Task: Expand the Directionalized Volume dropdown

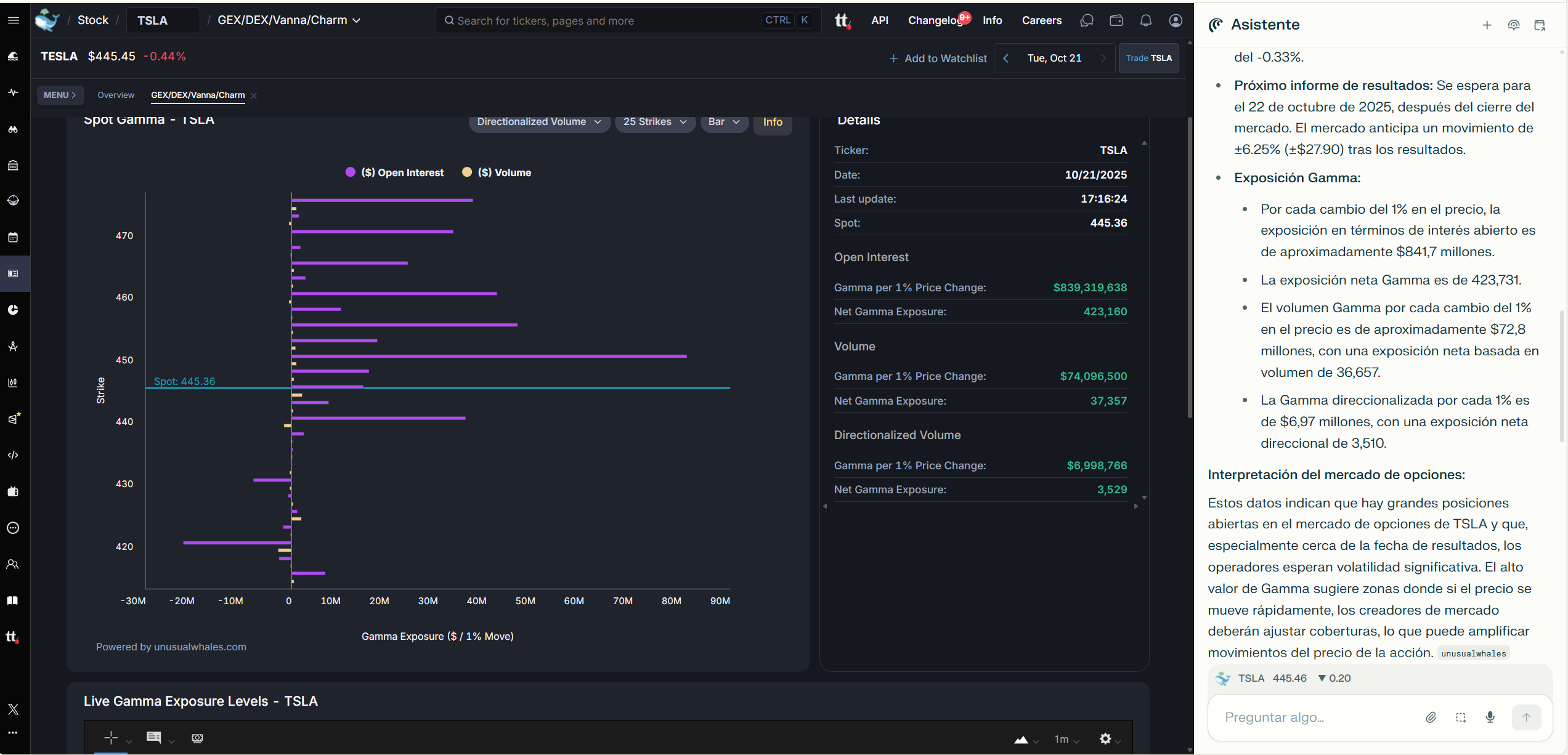Action: point(539,122)
